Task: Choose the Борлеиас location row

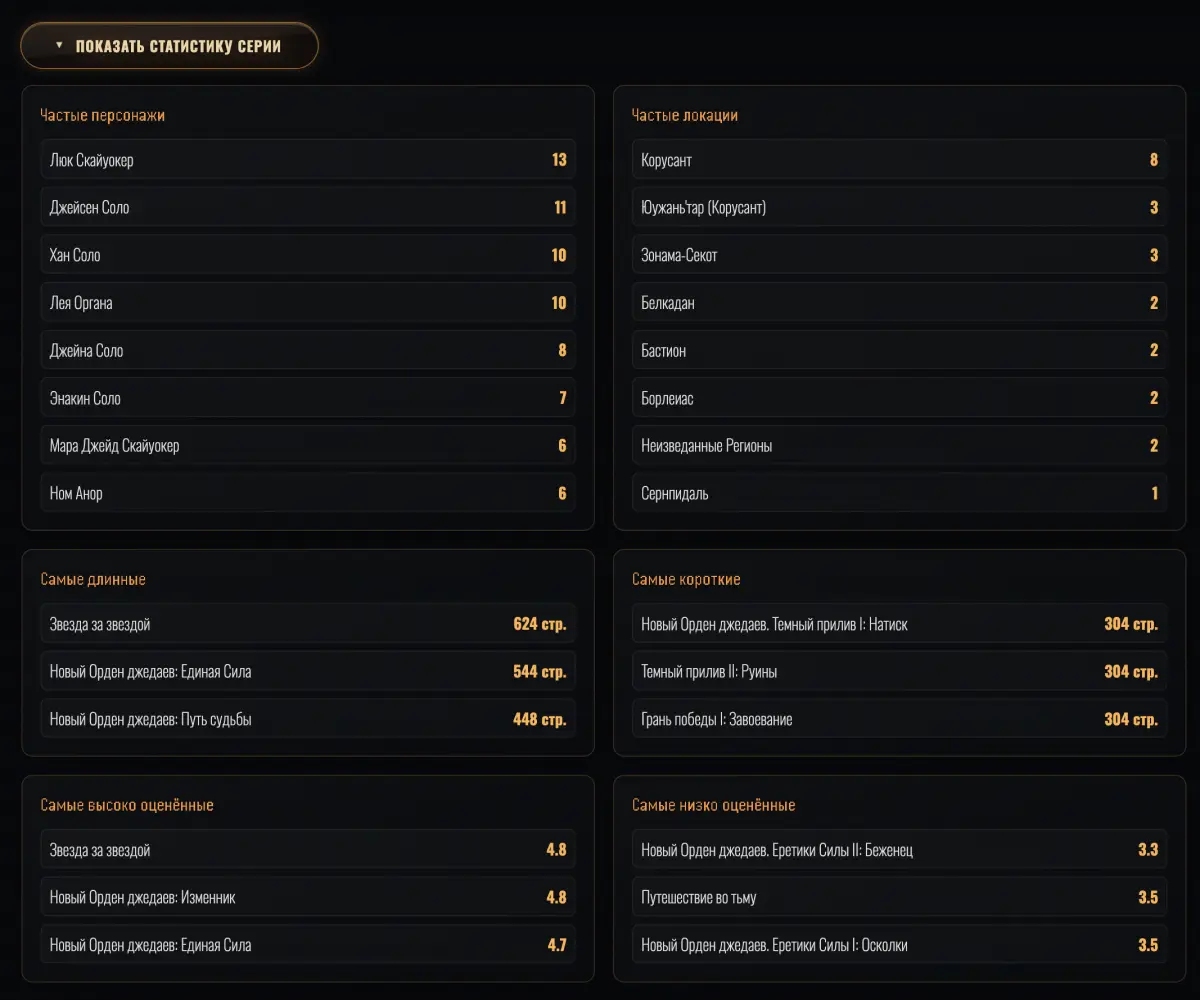Action: click(x=899, y=398)
